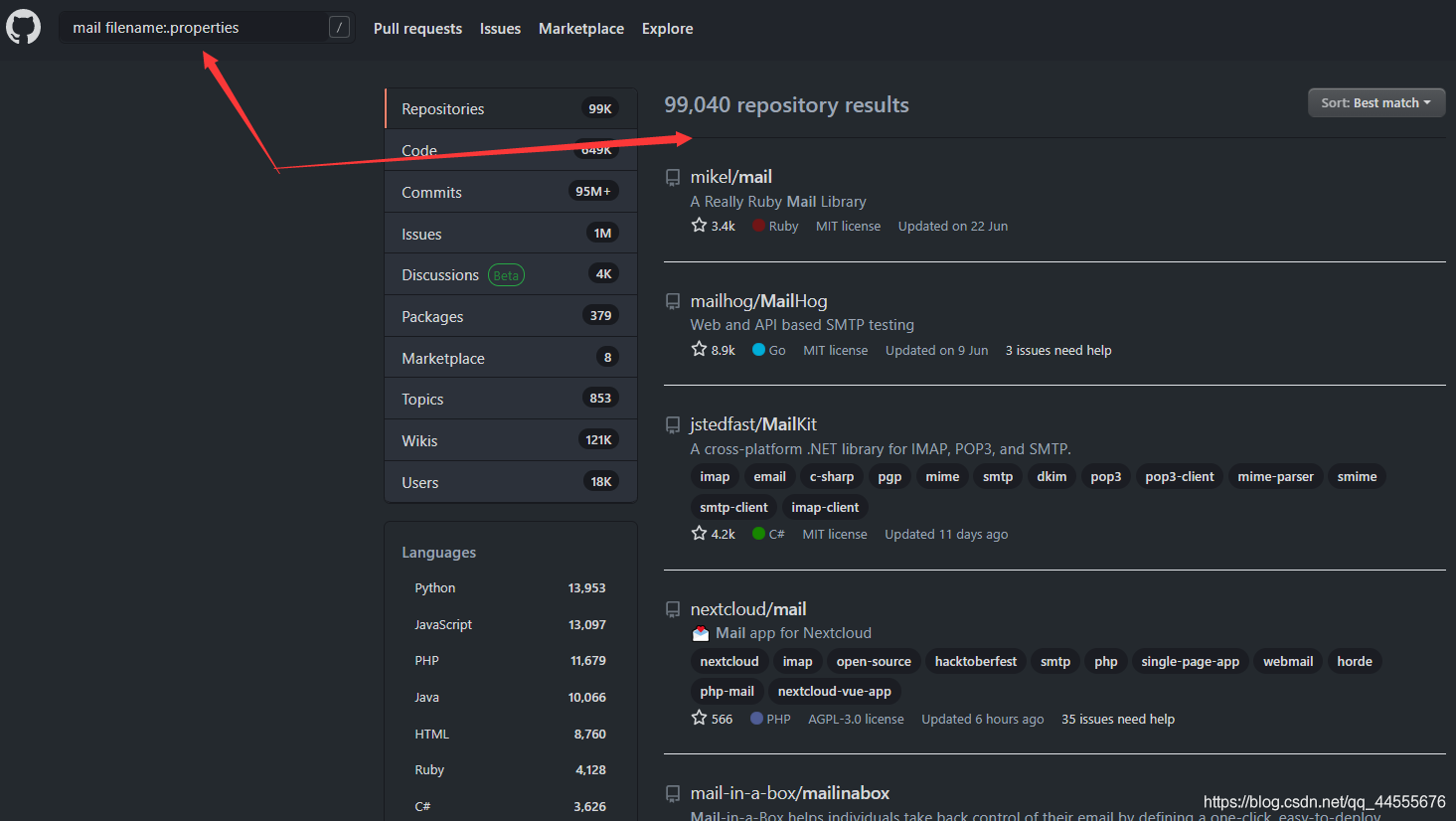Click the 'smime' topic tag
Screen dimensions: 1456x821
(x=1357, y=477)
